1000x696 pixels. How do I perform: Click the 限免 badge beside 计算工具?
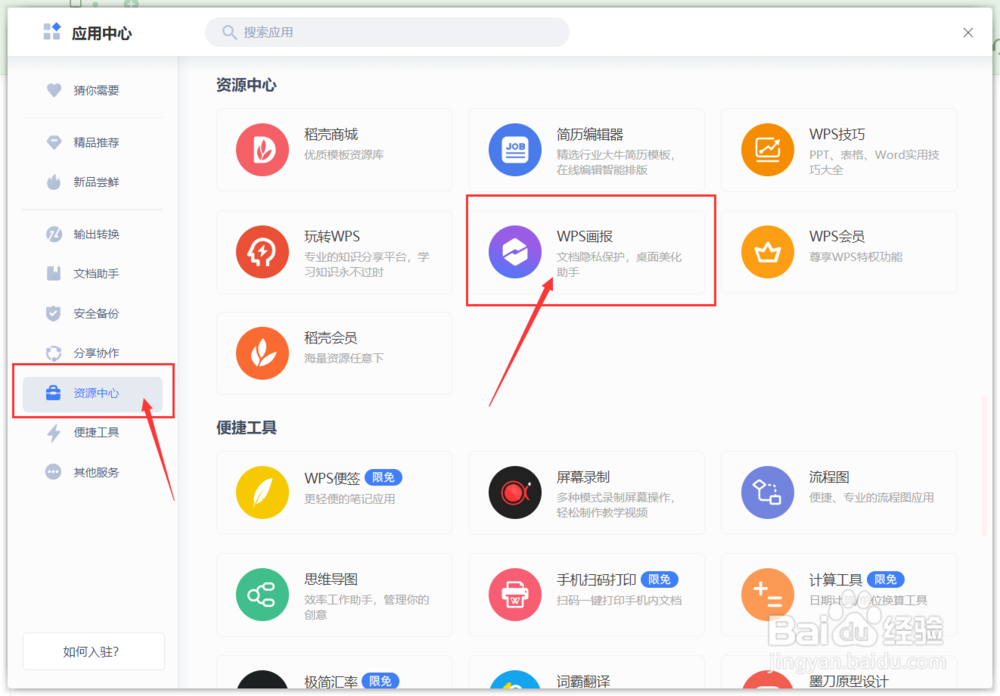click(885, 579)
